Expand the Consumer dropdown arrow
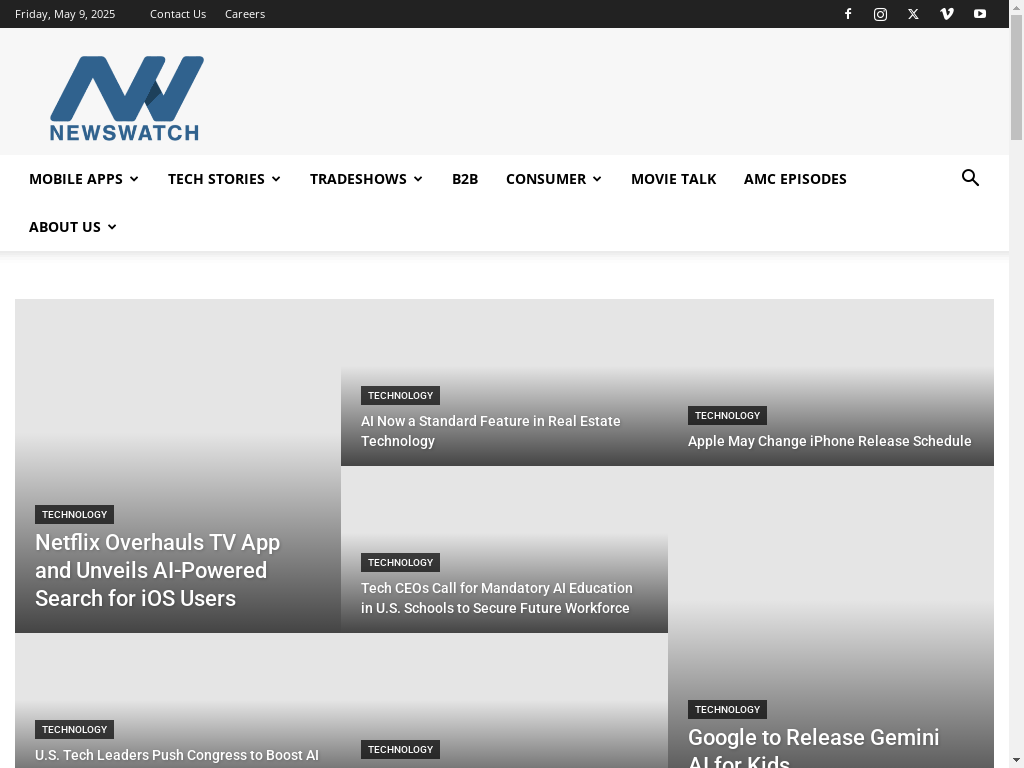 [597, 179]
